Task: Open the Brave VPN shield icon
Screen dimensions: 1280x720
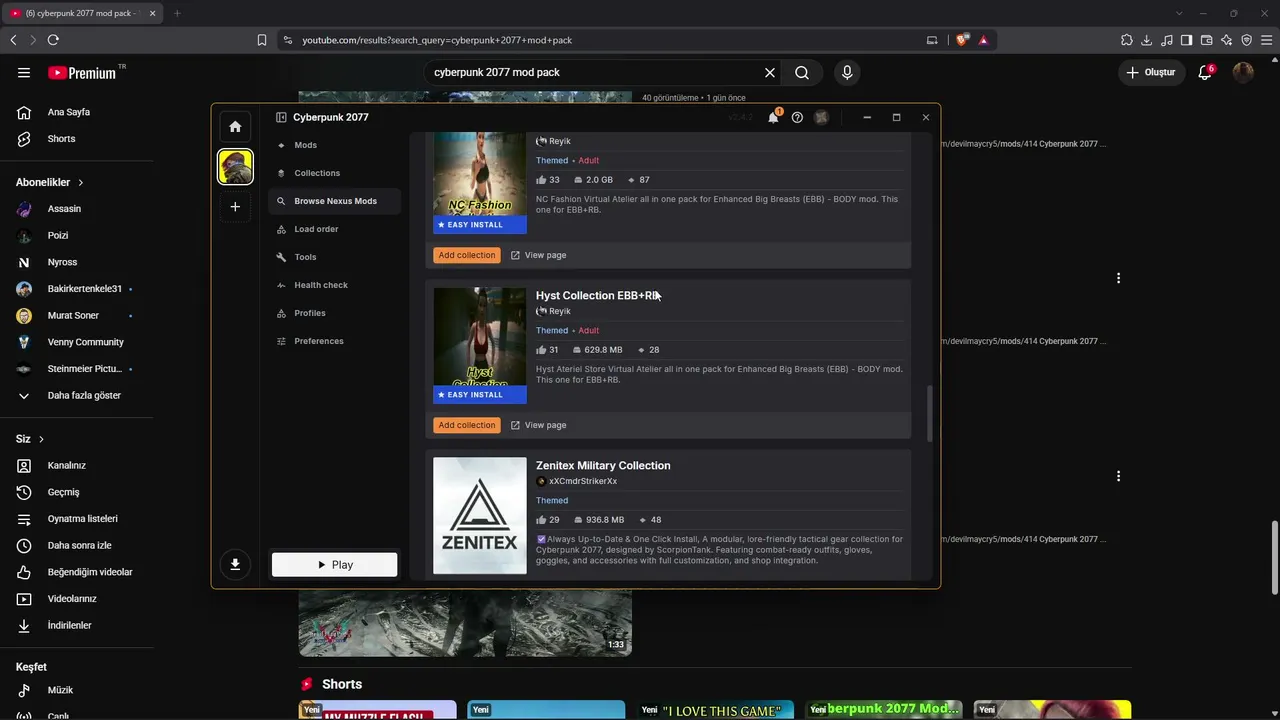Action: [1247, 40]
